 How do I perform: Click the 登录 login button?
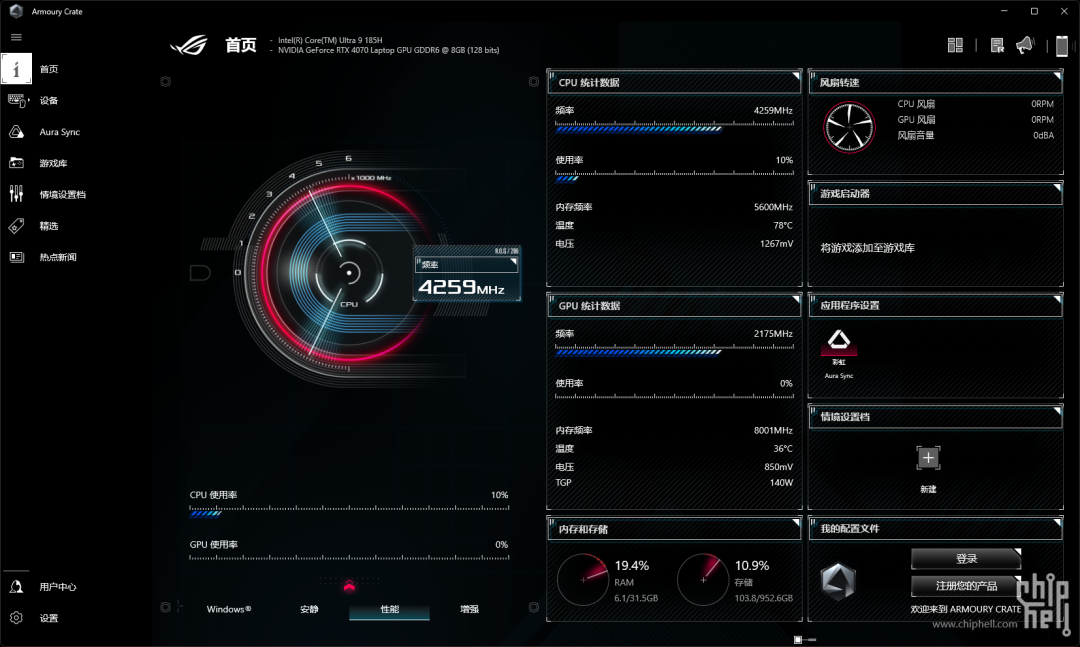coord(966,559)
